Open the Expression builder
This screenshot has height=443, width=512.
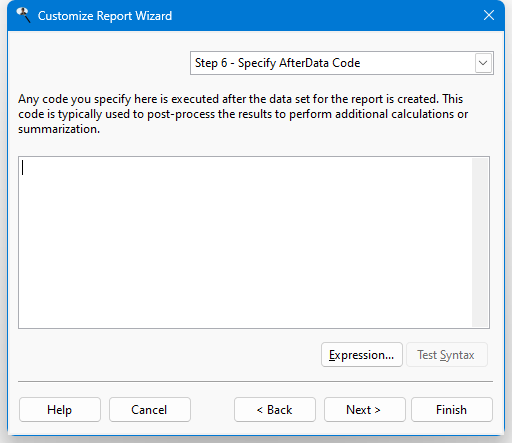click(362, 355)
